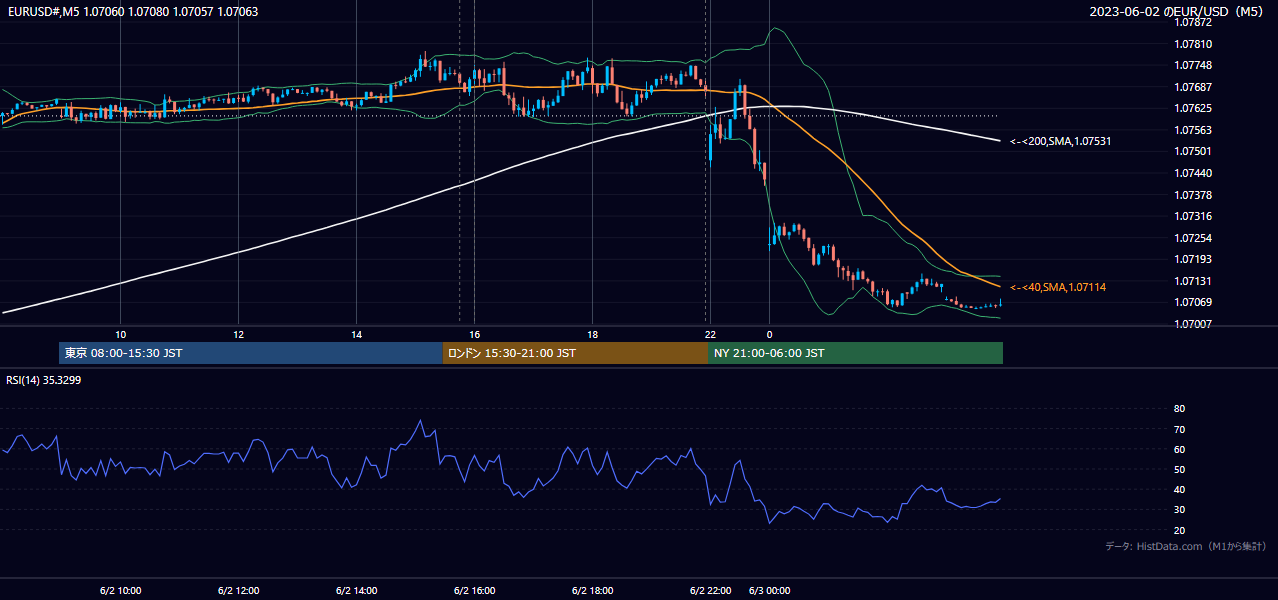
Task: Click price axis value 1.07440
Action: [1193, 173]
